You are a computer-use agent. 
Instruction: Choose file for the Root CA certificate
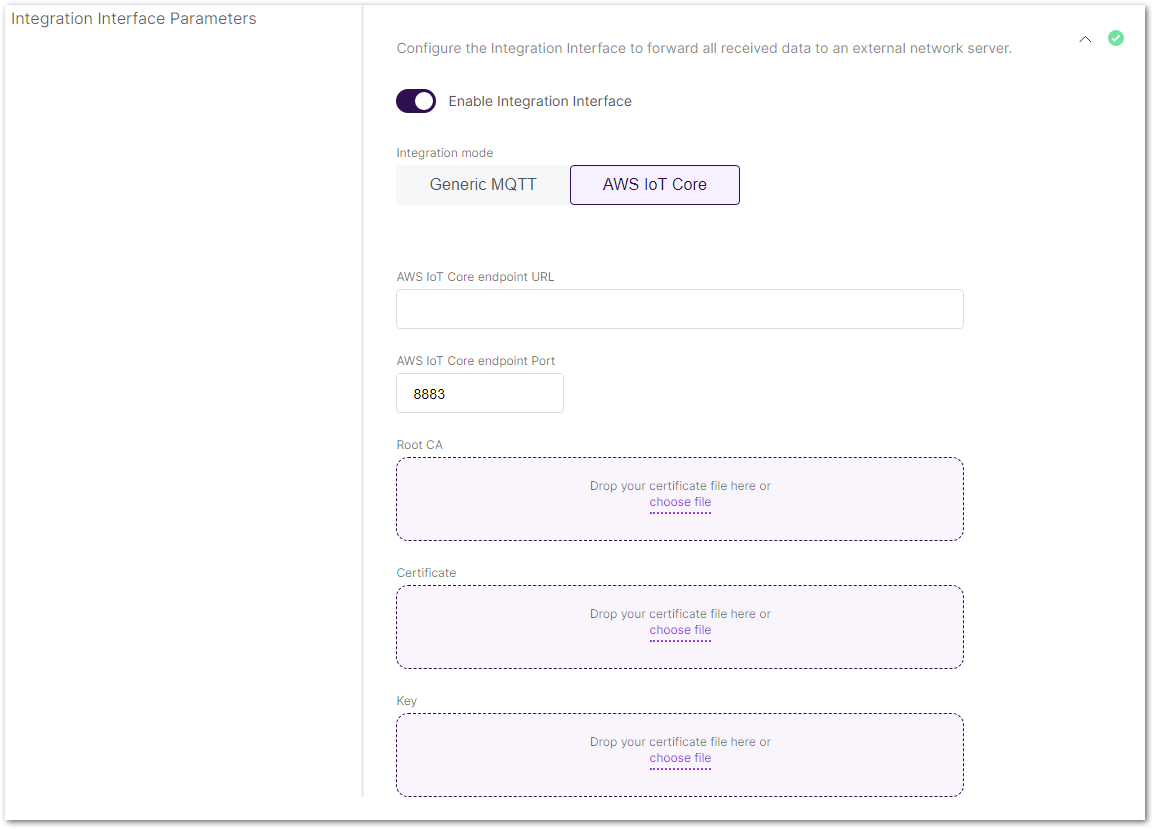[x=680, y=503]
